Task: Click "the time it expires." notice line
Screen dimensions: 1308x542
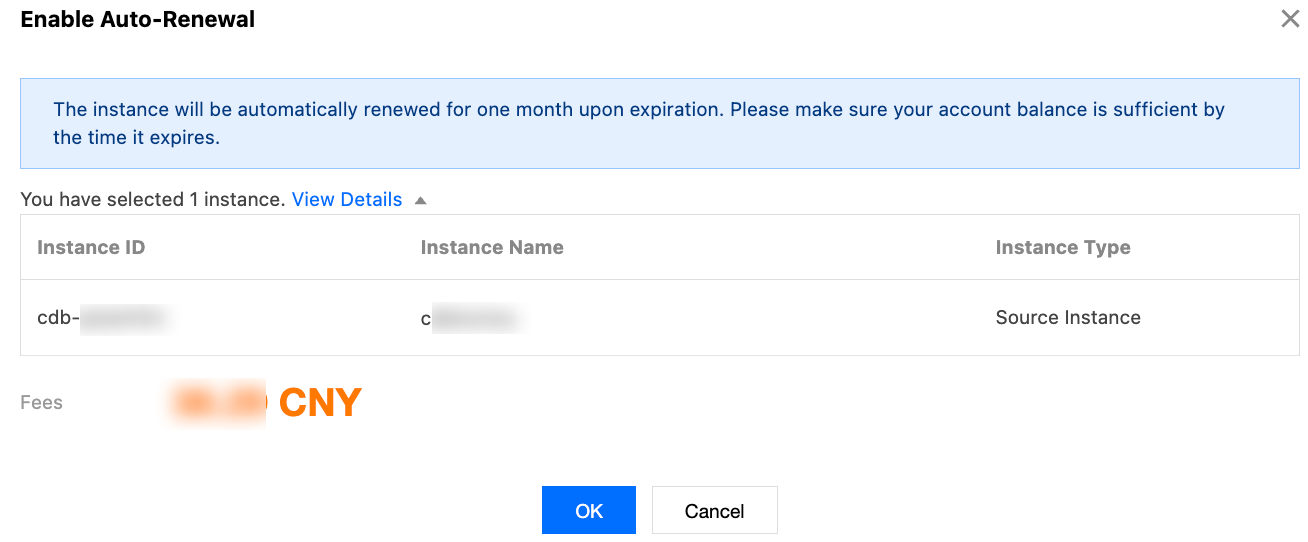Action: tap(136, 137)
